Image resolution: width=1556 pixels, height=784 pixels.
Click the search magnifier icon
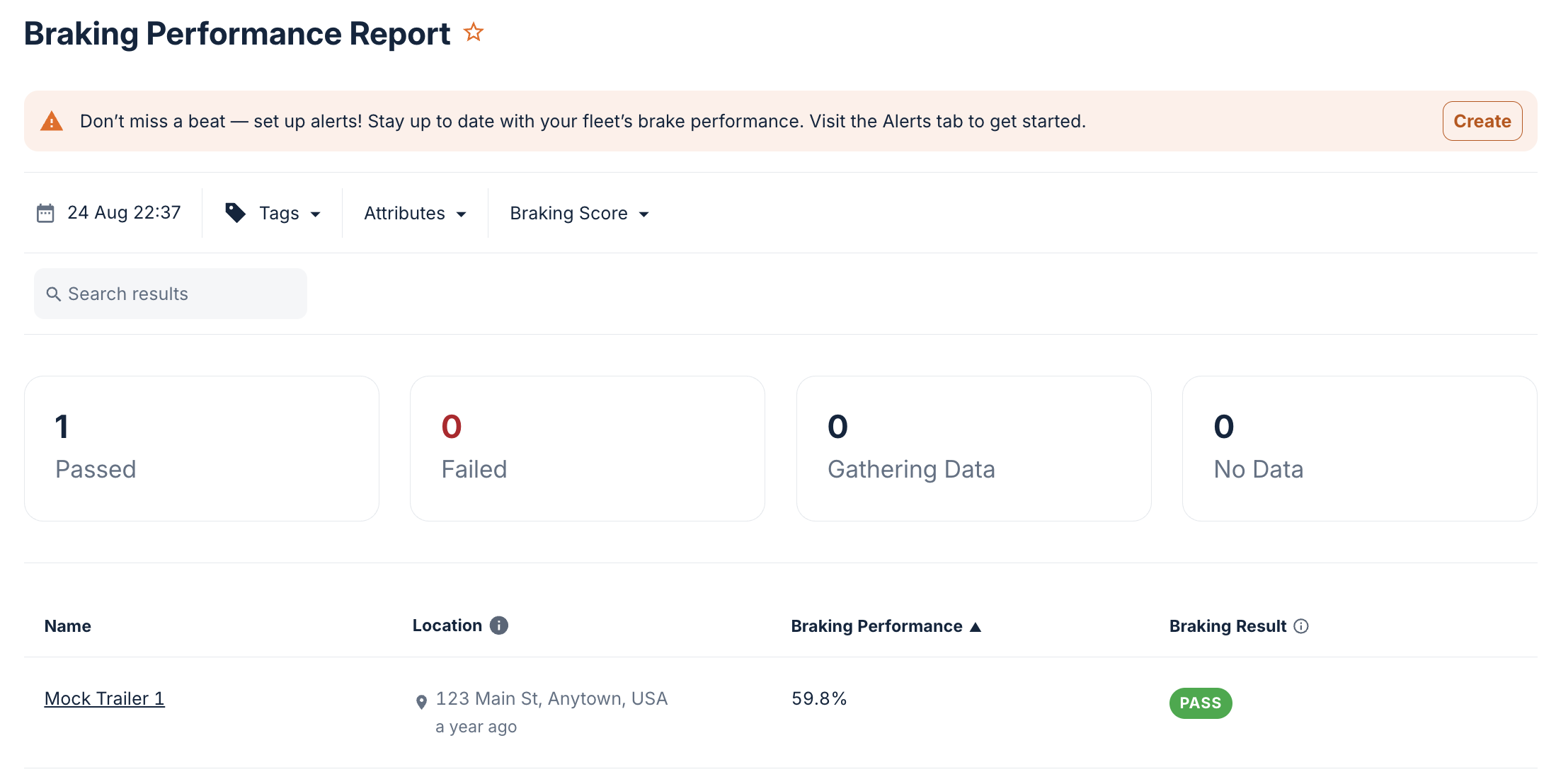(x=54, y=294)
